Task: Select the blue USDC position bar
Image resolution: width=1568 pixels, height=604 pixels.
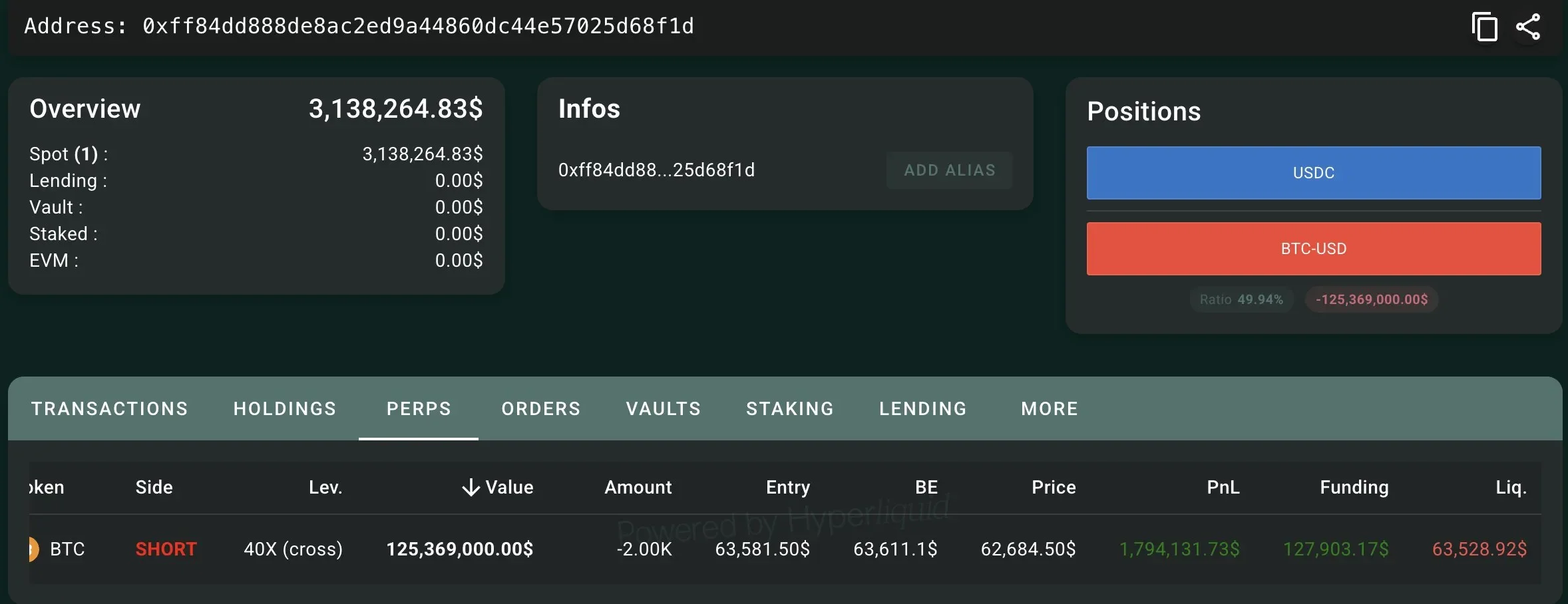Action: tap(1314, 173)
